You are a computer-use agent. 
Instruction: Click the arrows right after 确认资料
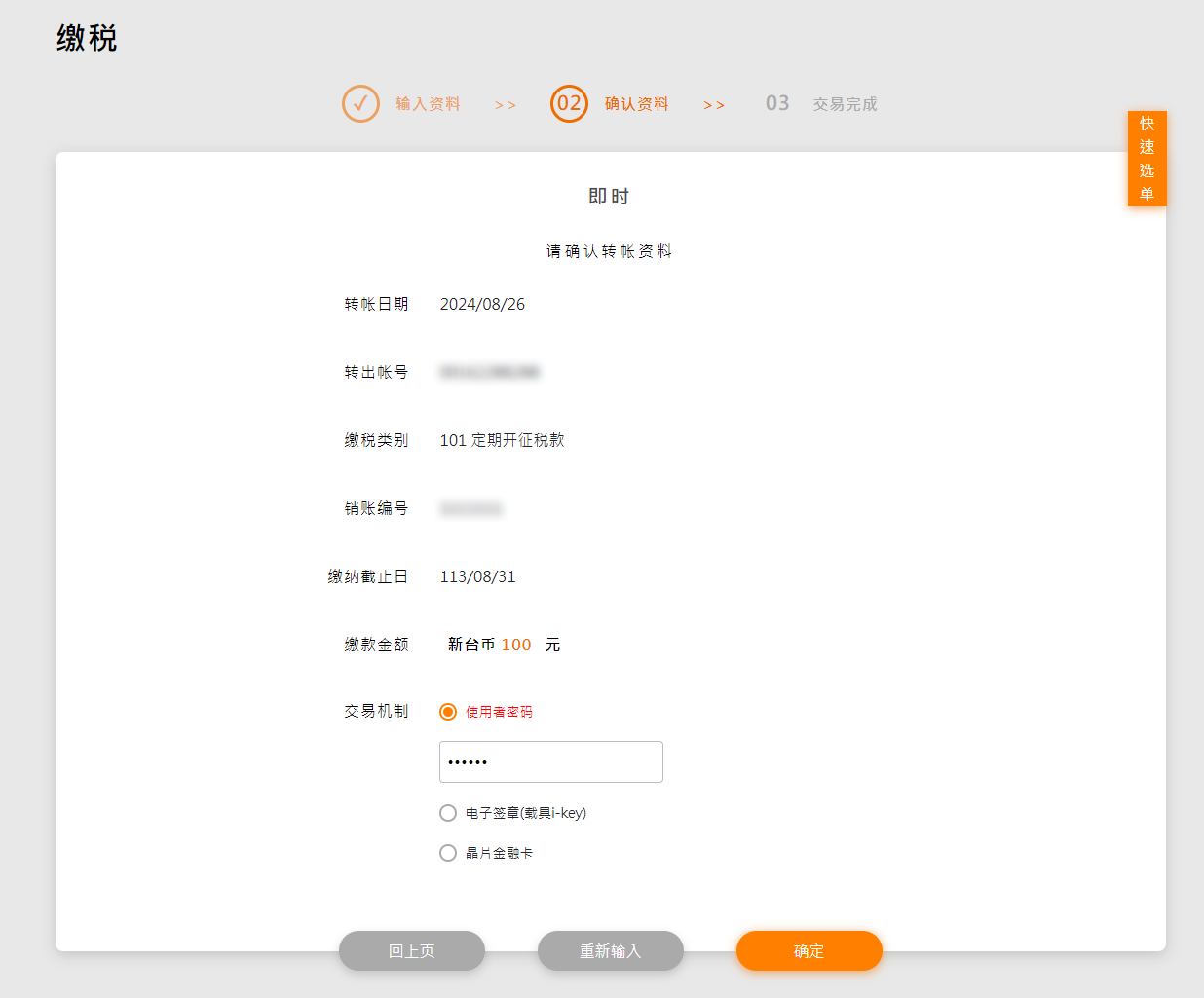tap(714, 105)
